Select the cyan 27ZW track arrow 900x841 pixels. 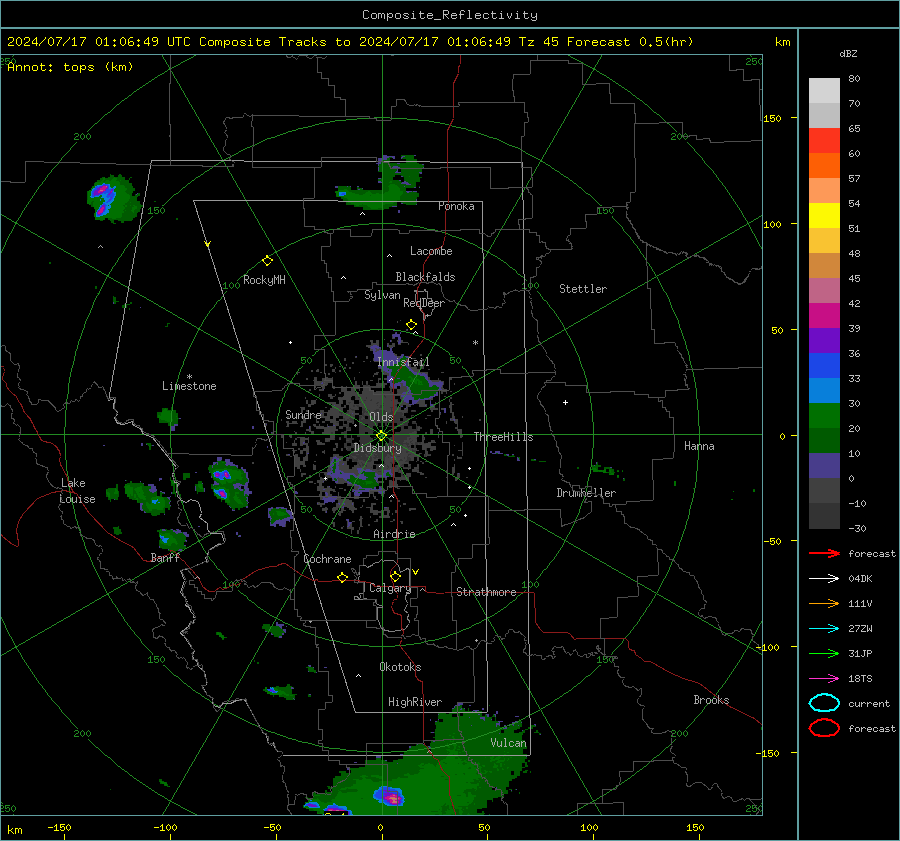824,629
